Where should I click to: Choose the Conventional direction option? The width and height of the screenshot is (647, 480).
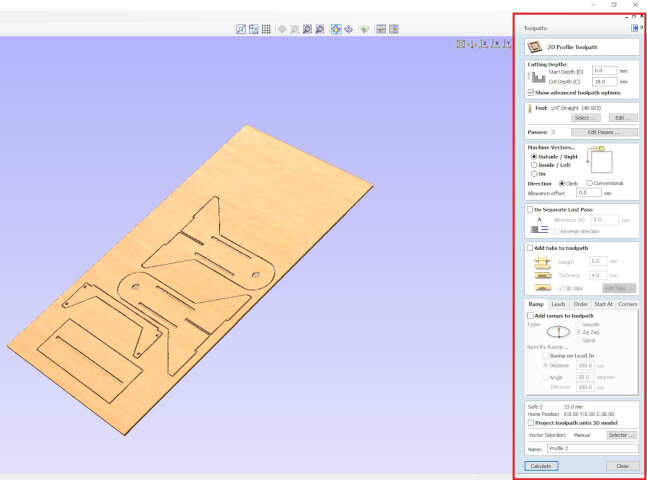[590, 183]
